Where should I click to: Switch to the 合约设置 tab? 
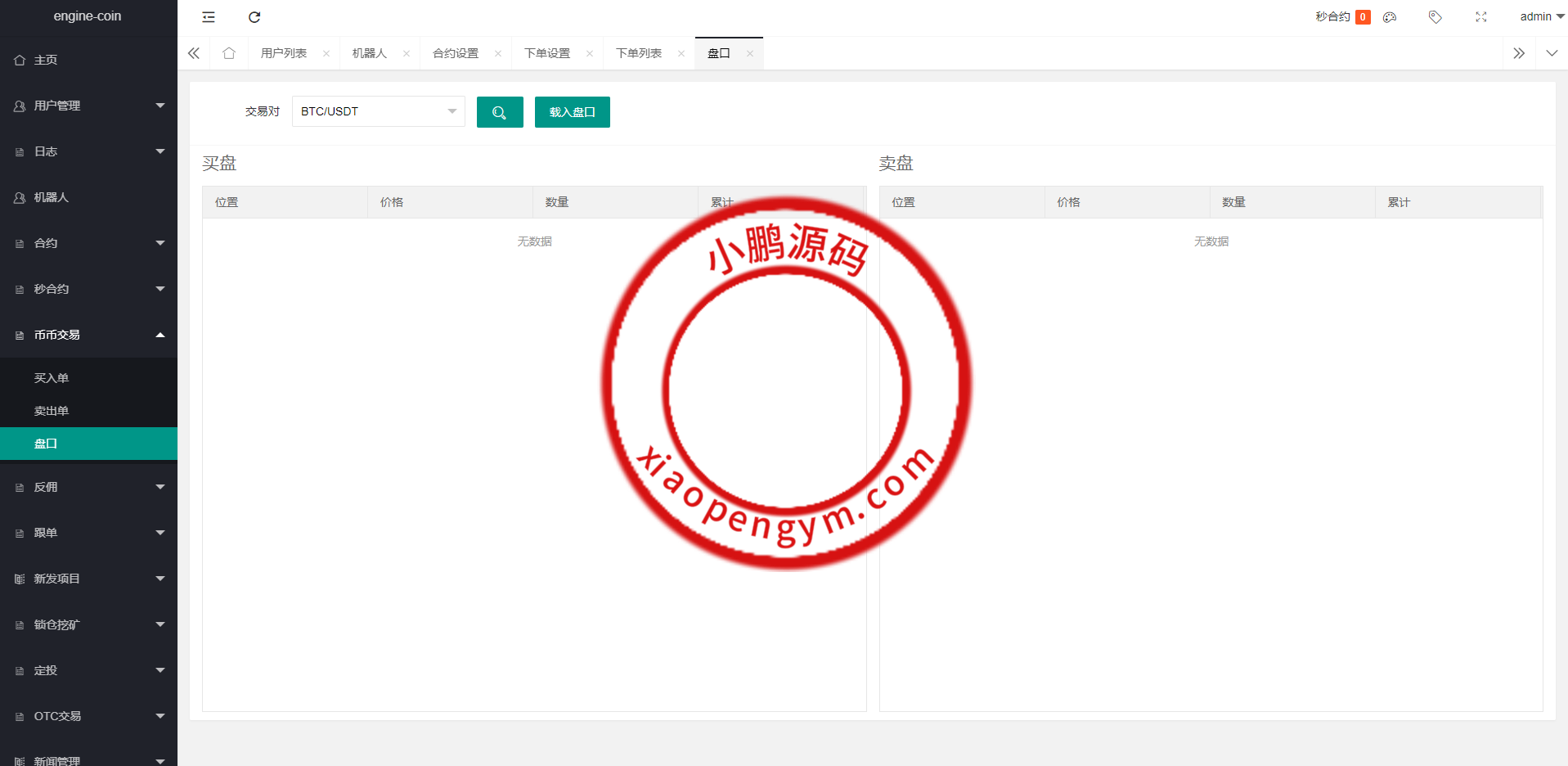click(x=456, y=52)
